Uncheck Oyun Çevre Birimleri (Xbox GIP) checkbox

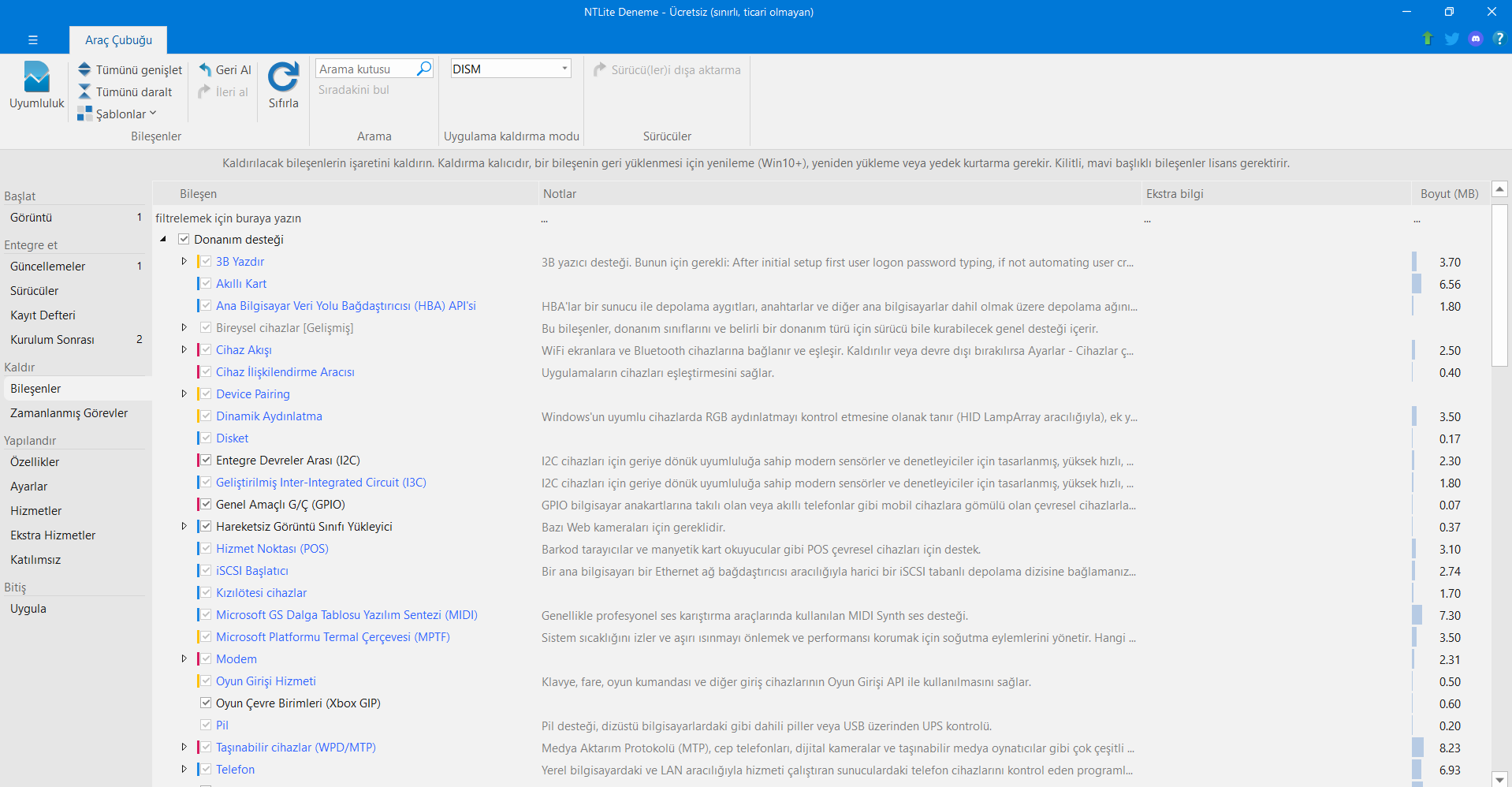tap(206, 703)
